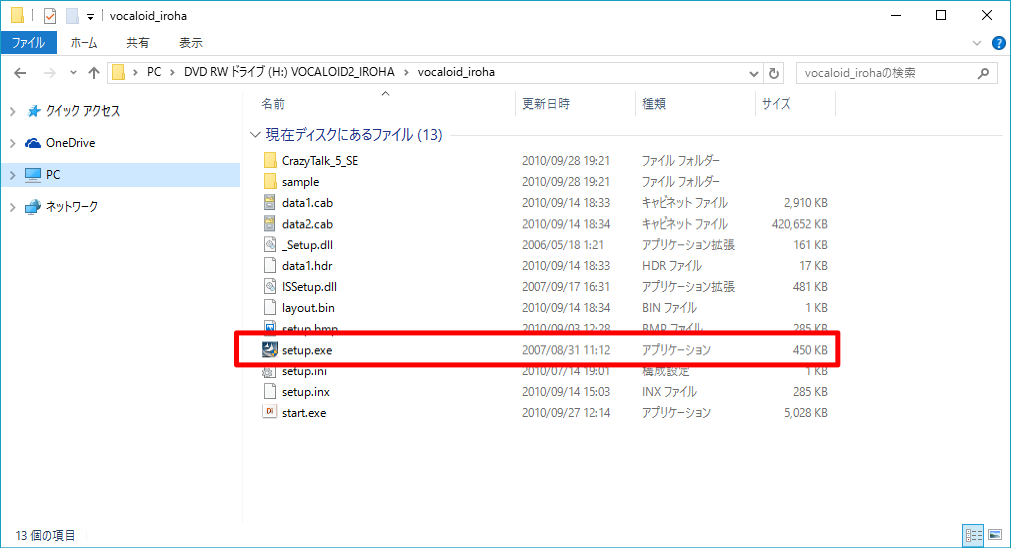This screenshot has width=1011, height=548.
Task: Open the address bar history dropdown
Action: point(753,73)
